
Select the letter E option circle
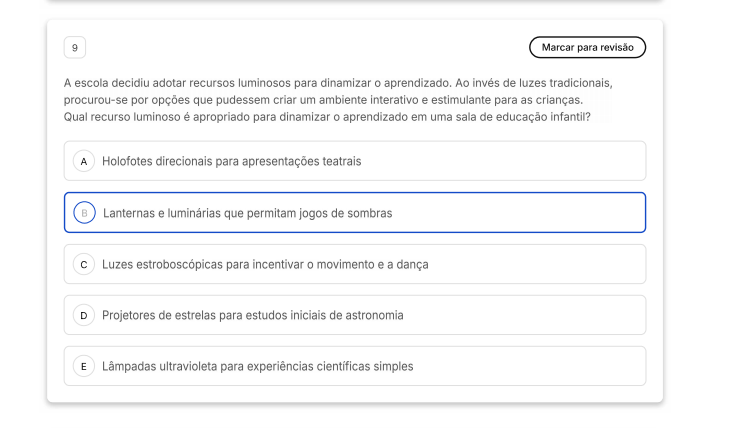85,366
